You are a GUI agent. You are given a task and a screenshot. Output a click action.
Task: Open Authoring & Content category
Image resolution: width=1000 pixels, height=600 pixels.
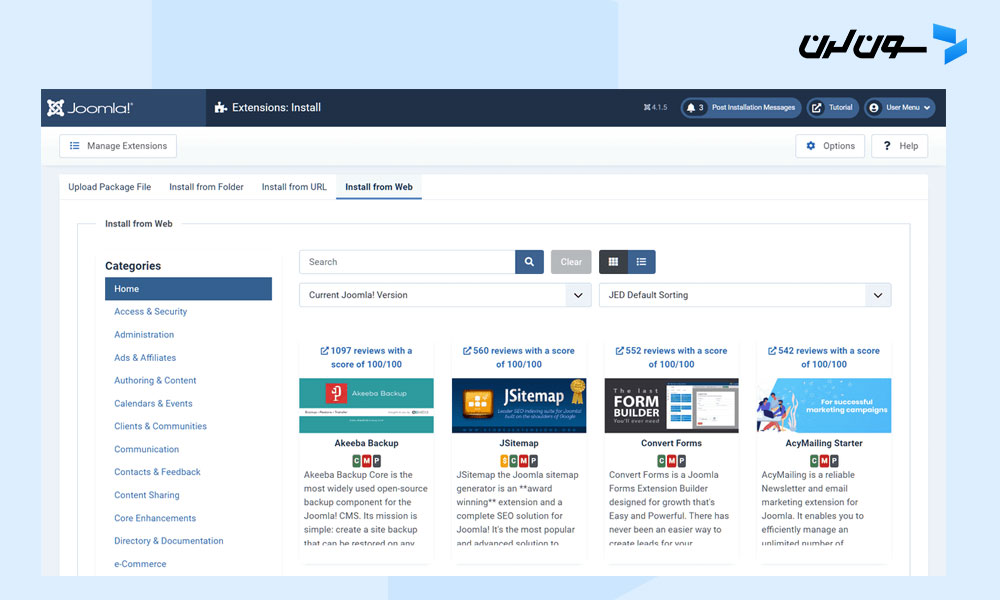click(x=155, y=381)
